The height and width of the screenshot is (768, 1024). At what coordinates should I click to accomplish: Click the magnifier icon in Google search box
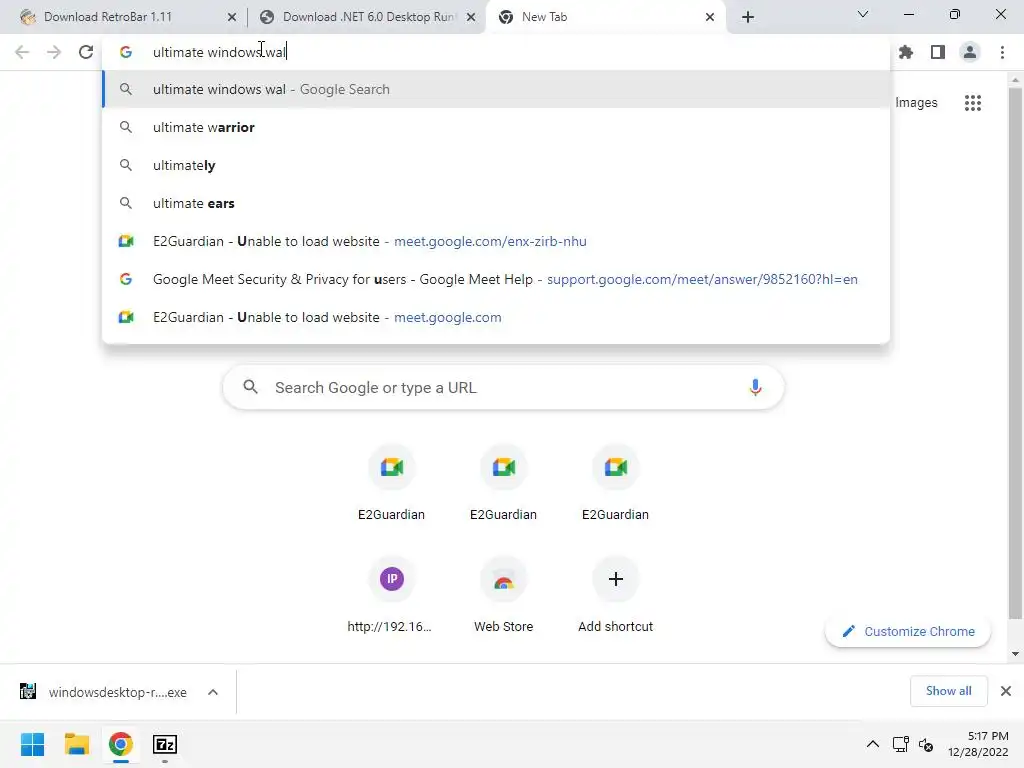point(250,387)
